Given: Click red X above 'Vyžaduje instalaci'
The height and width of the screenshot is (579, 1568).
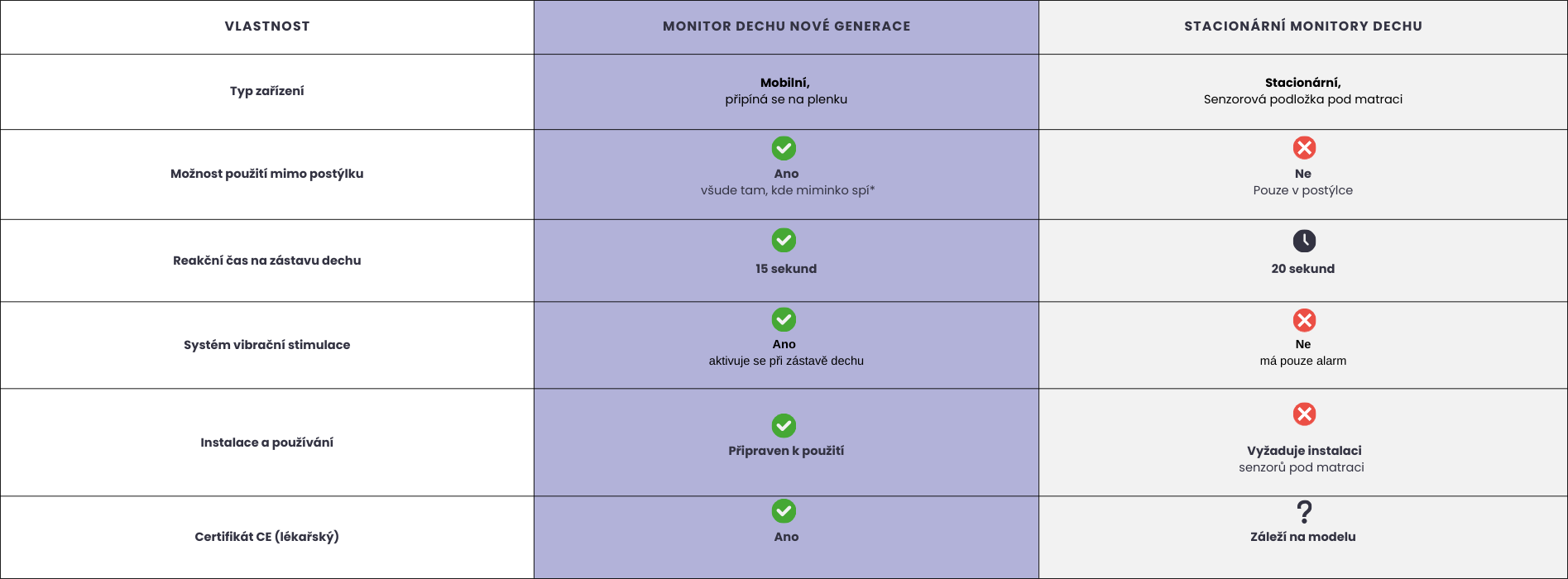Looking at the screenshot, I should coord(1304,414).
